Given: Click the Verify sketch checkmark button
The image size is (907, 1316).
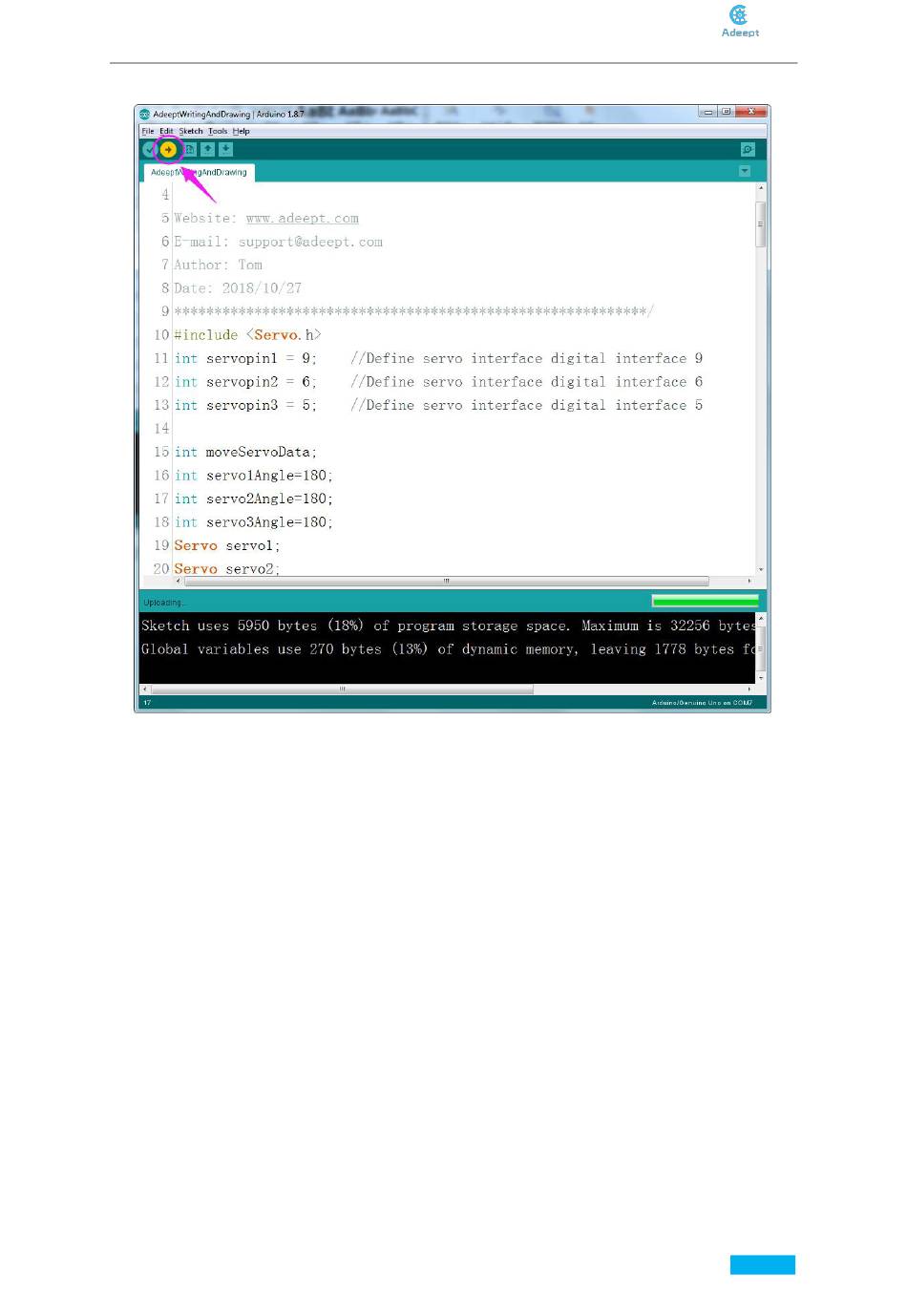Looking at the screenshot, I should point(149,149).
